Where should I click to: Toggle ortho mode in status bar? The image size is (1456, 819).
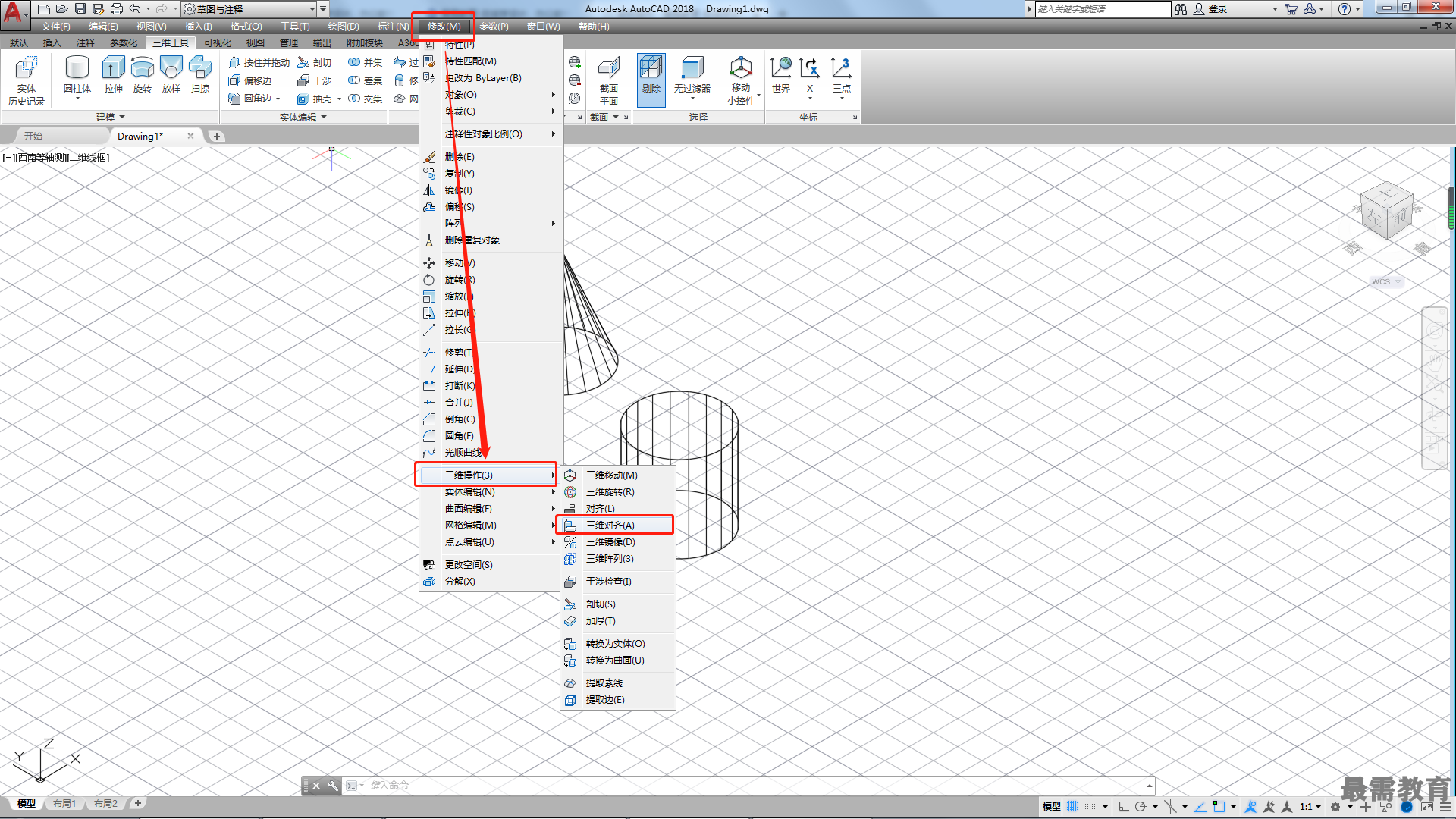point(1123,806)
